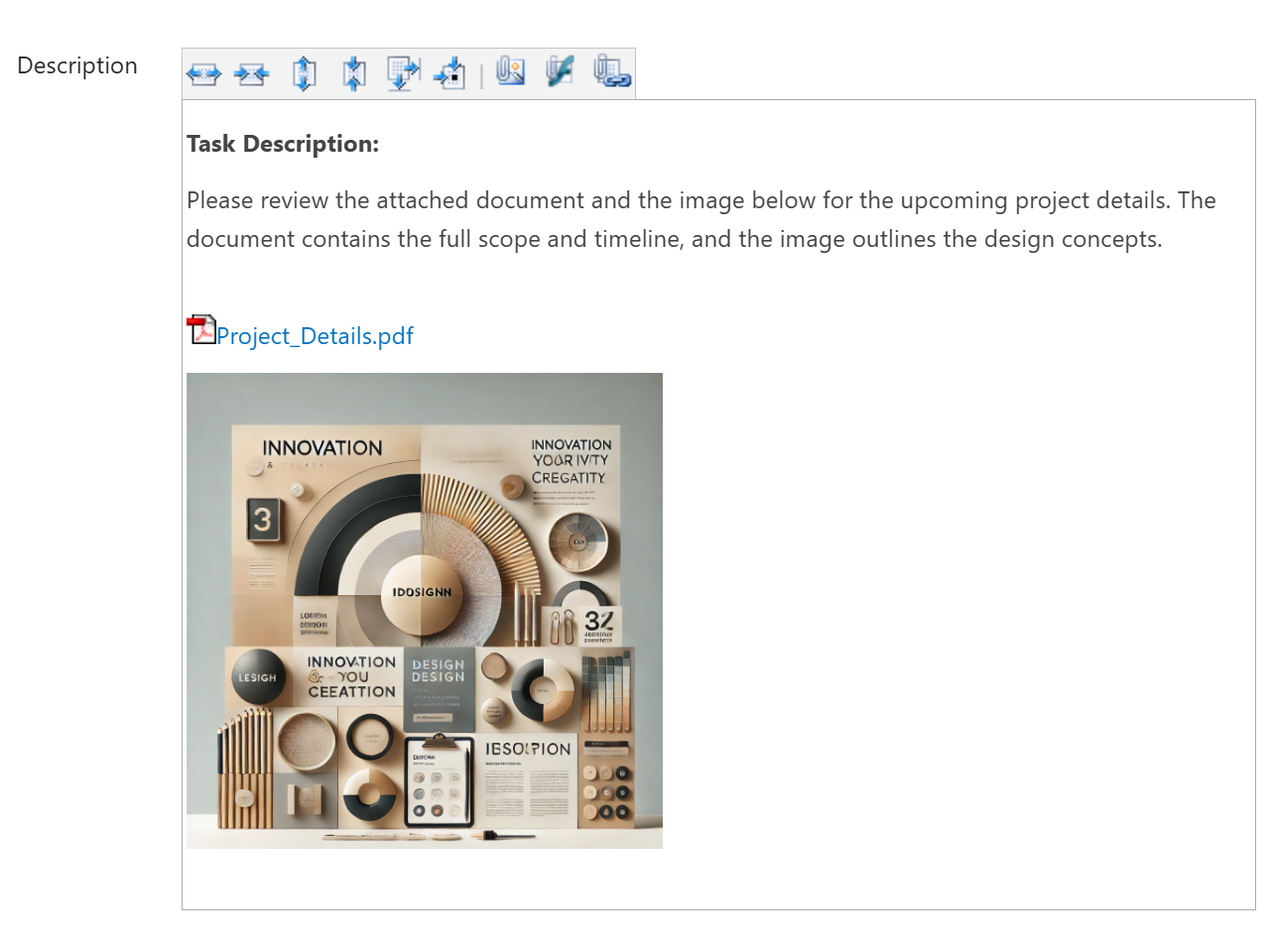This screenshot has height=952, width=1270.
Task: Click the expand editor height icon
Action: [x=305, y=73]
